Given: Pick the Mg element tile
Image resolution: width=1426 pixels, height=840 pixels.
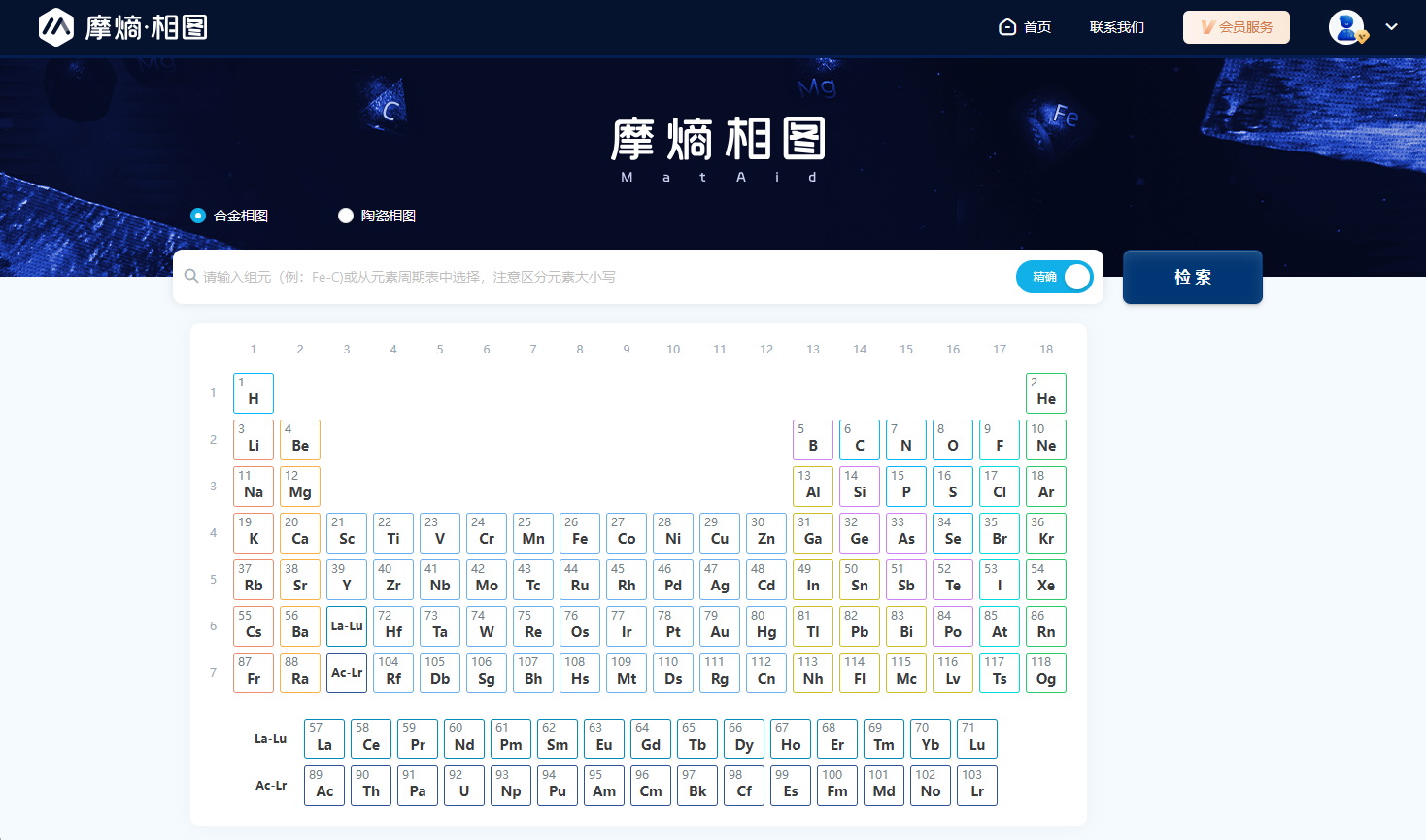Looking at the screenshot, I should tap(300, 487).
